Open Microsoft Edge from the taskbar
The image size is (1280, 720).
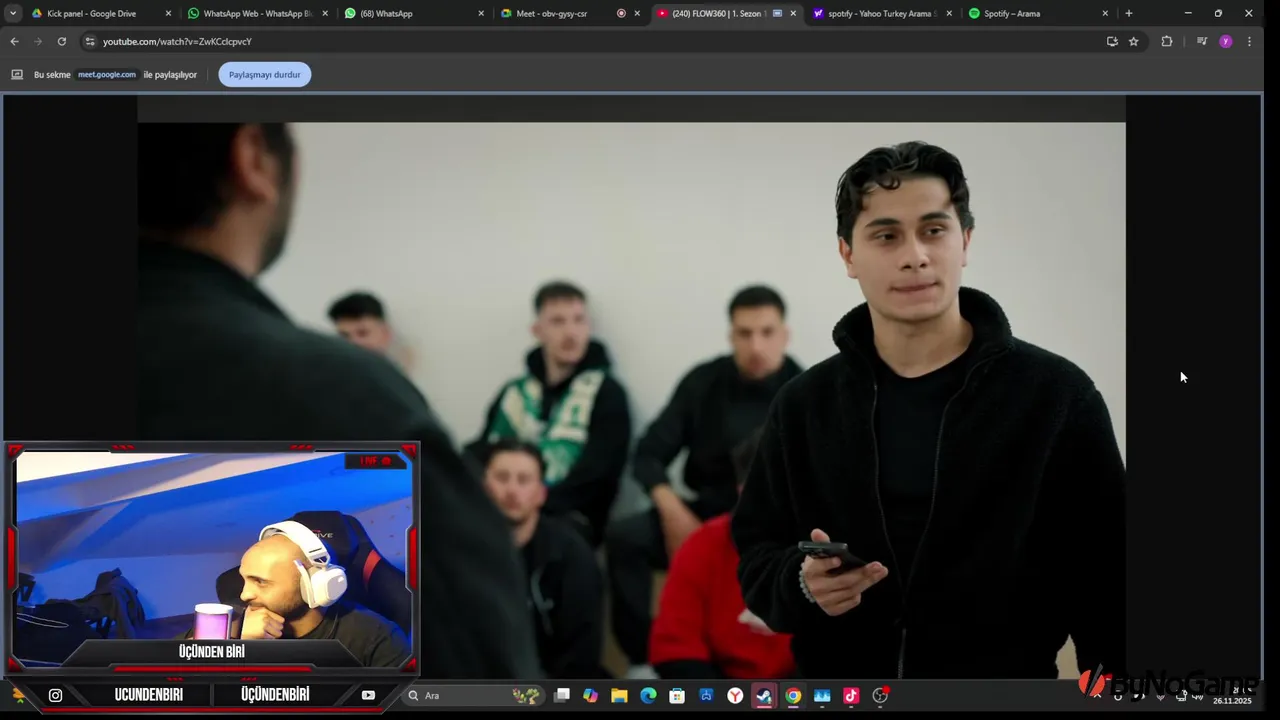click(x=648, y=695)
